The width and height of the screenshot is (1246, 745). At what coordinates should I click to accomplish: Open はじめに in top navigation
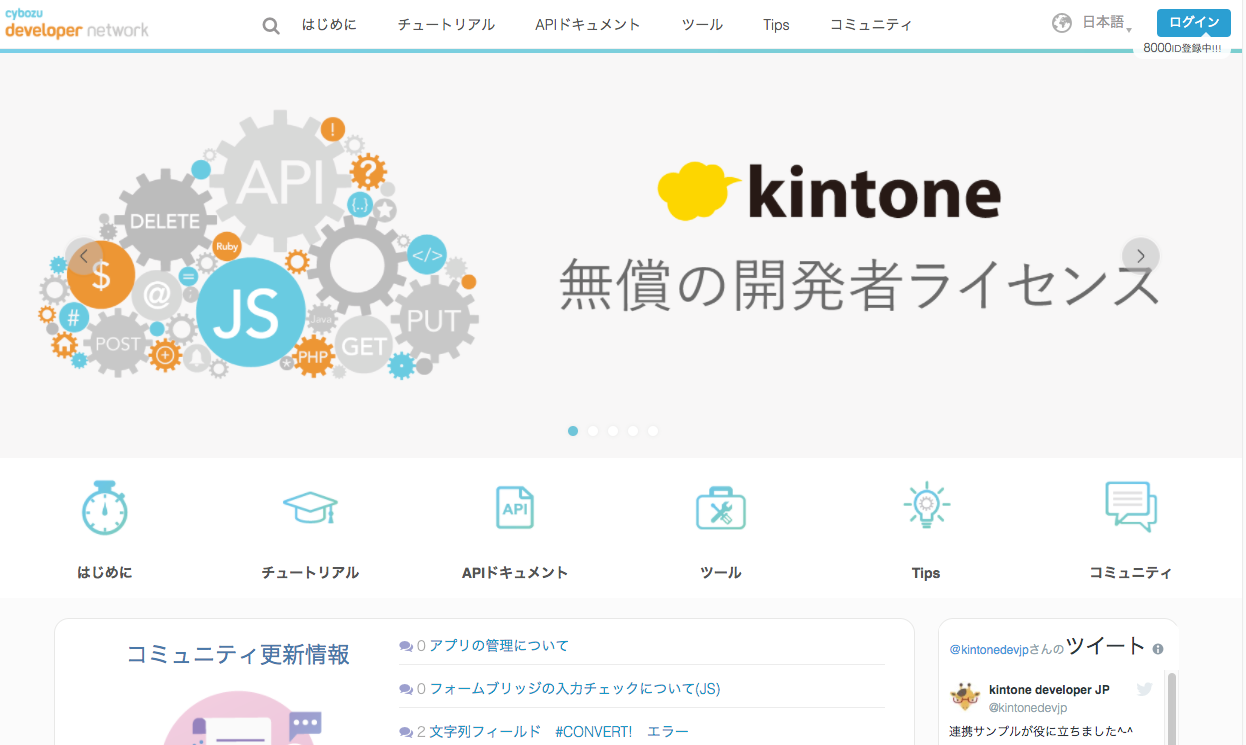click(x=329, y=24)
